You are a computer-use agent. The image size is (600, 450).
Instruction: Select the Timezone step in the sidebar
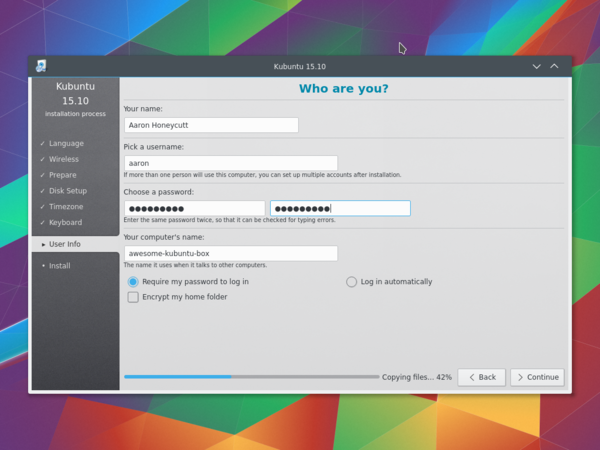66,207
